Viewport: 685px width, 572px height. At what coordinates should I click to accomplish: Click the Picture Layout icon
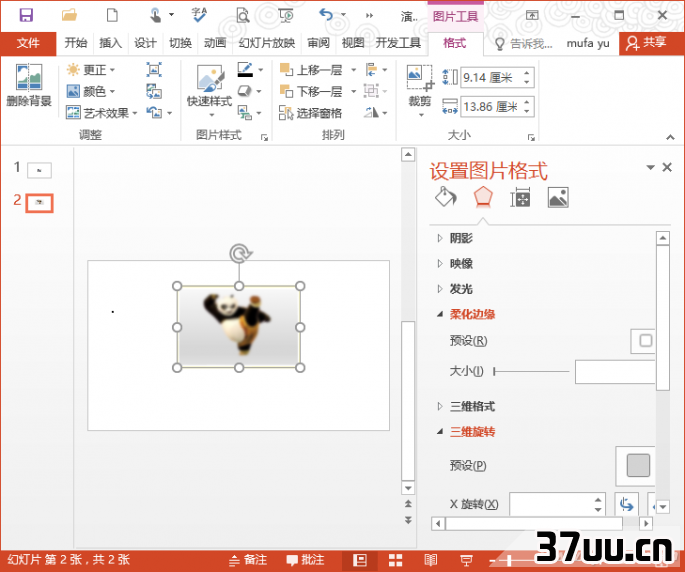[245, 113]
